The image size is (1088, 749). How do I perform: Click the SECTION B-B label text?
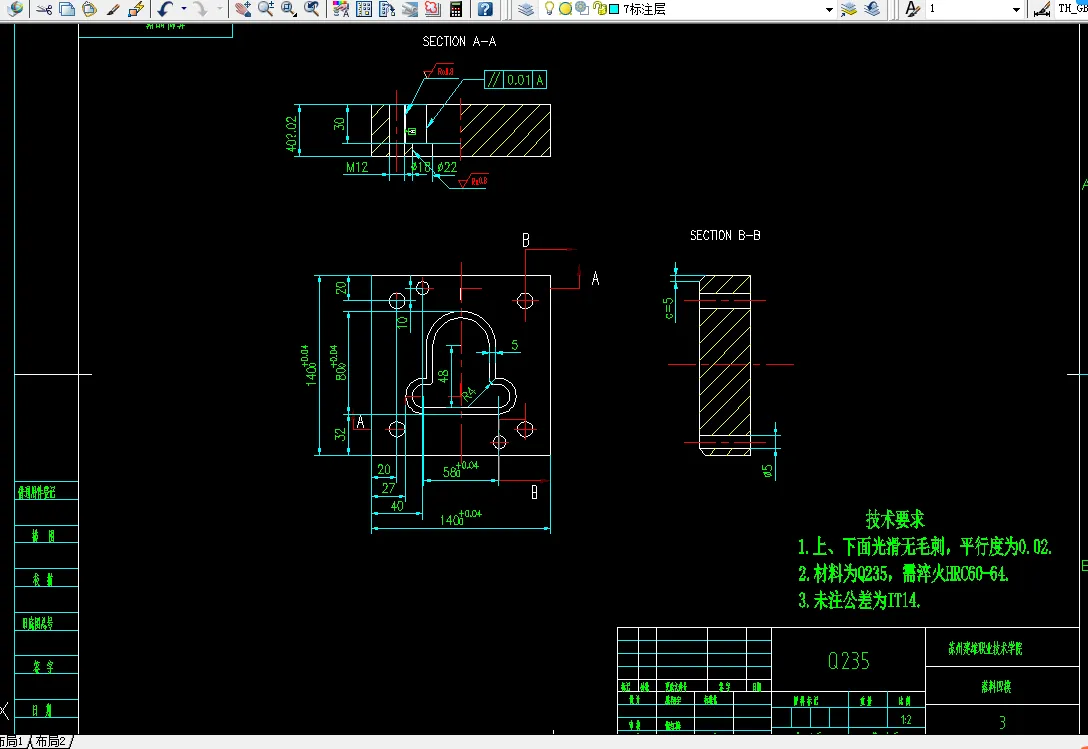coord(725,235)
